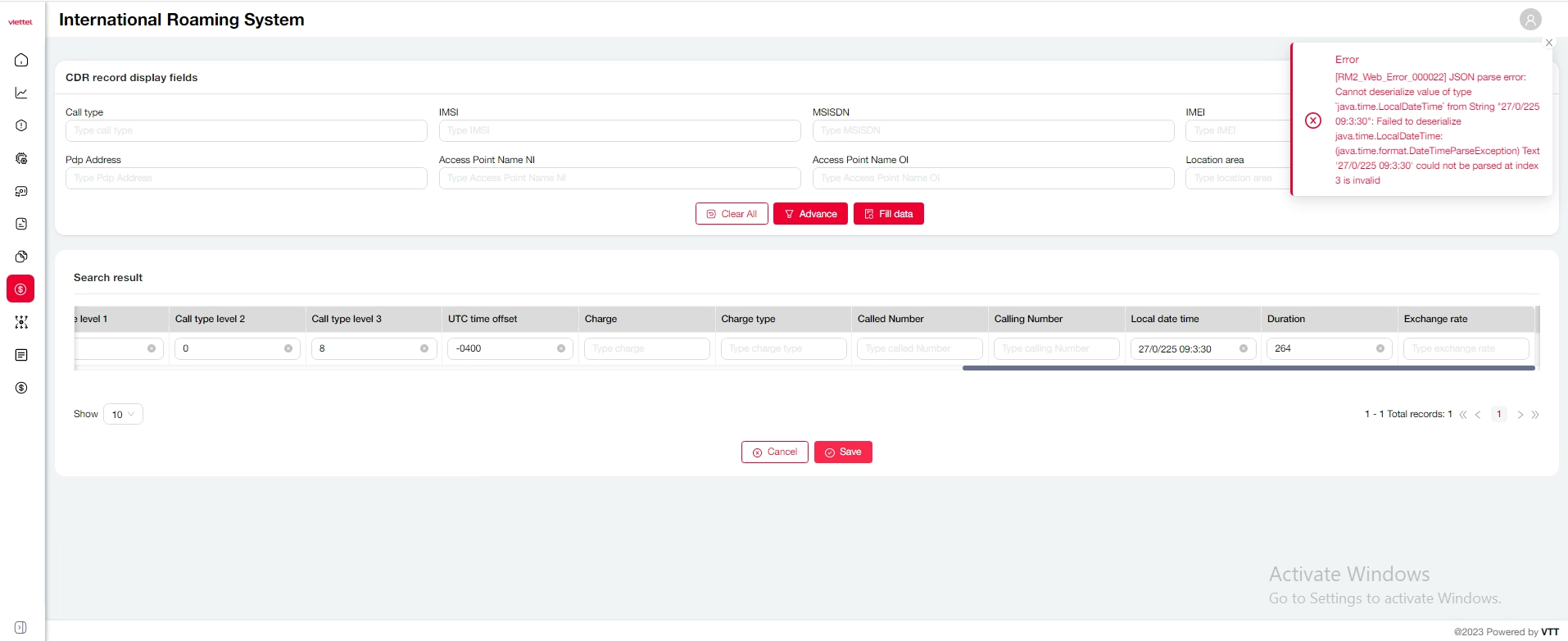Select page 1 in the pagination
The height and width of the screenshot is (641, 1568).
tap(1498, 414)
